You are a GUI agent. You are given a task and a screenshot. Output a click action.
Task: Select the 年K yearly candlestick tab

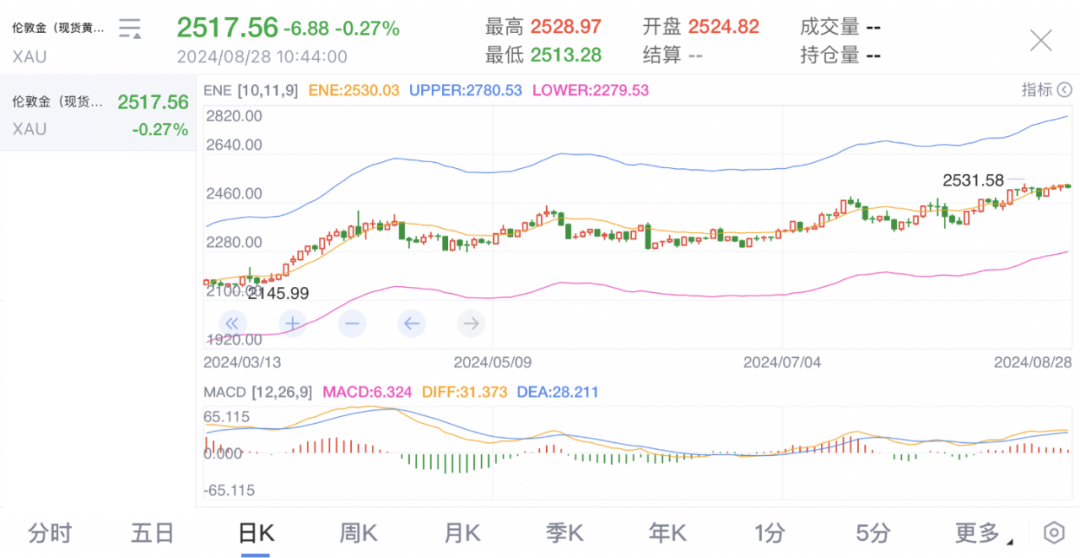point(669,532)
